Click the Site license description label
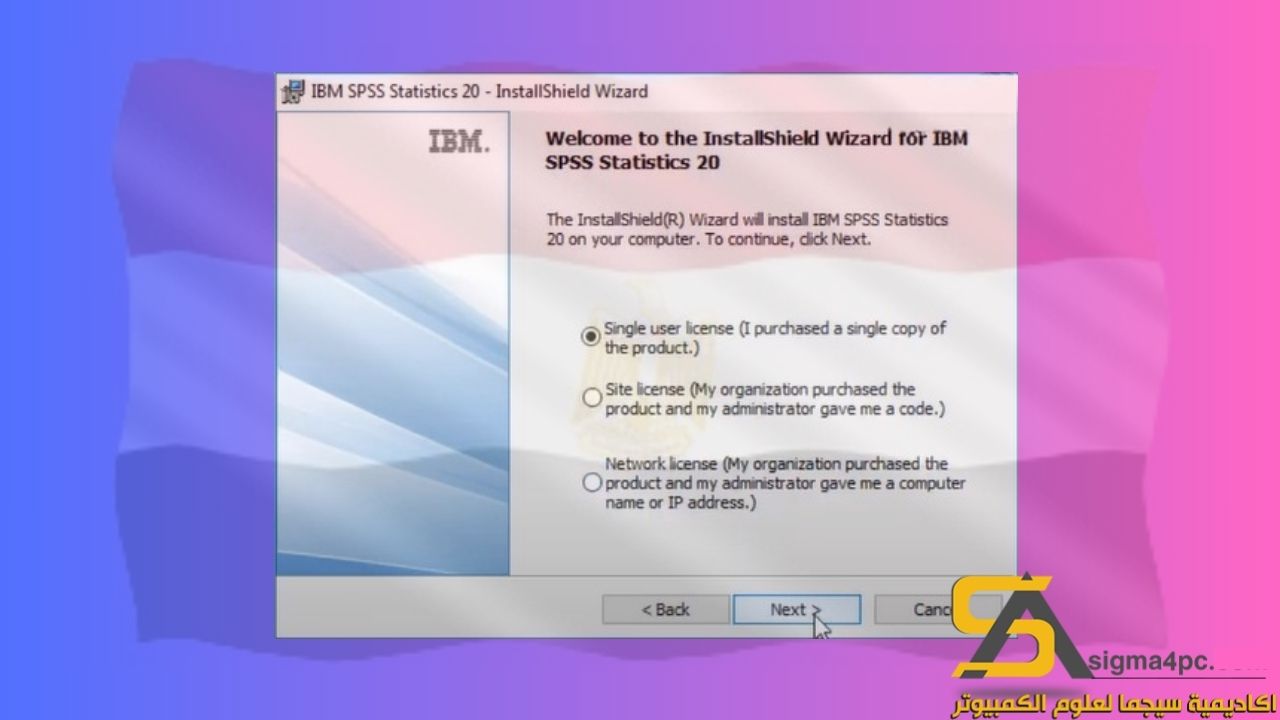Viewport: 1280px width, 720px height. pos(775,399)
